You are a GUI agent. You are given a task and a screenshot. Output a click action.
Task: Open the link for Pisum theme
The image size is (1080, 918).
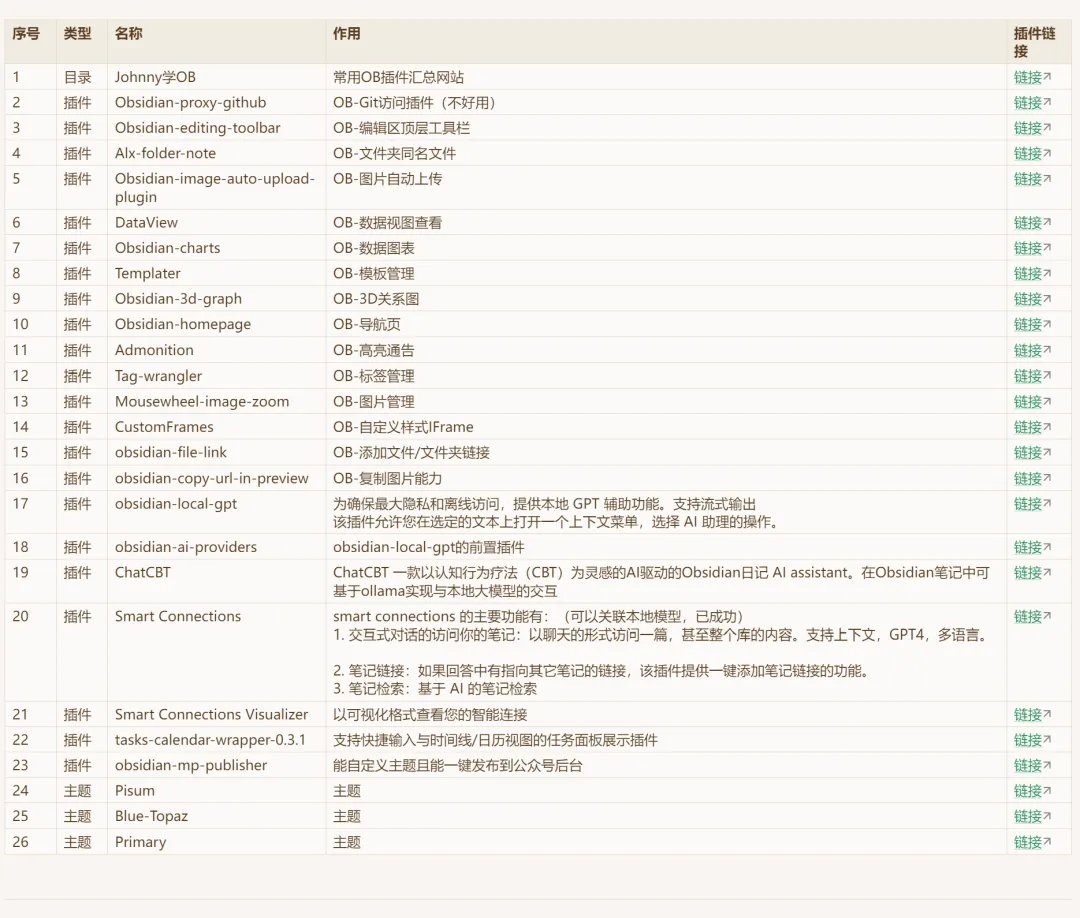[x=1032, y=791]
